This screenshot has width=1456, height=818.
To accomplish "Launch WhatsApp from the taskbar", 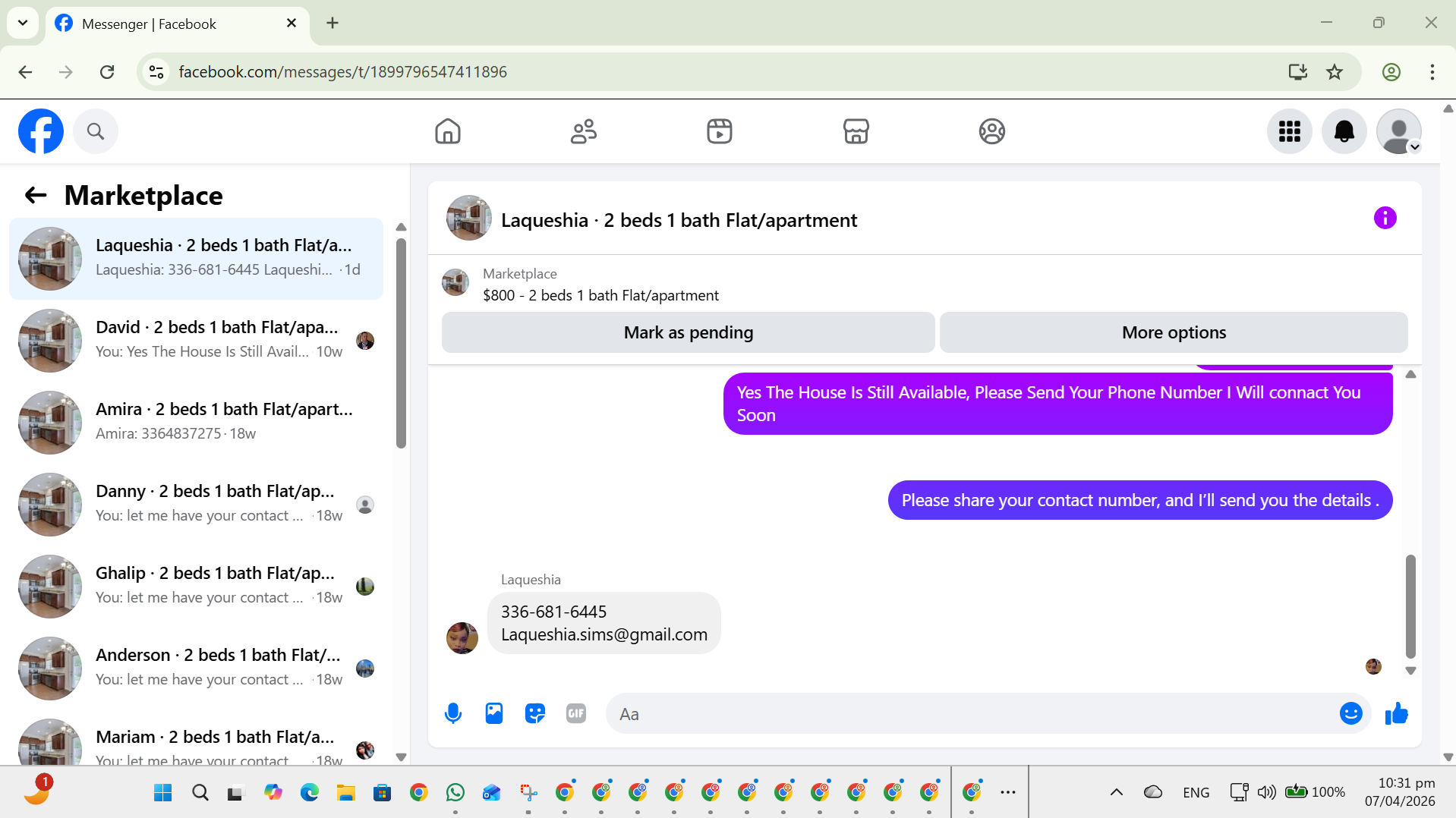I will coord(455,793).
